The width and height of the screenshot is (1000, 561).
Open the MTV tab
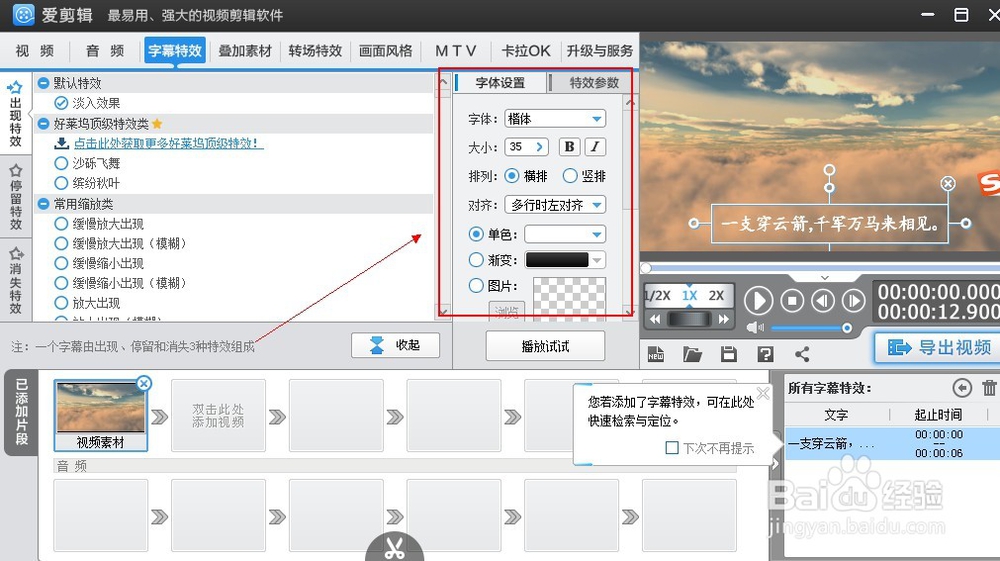(x=455, y=50)
